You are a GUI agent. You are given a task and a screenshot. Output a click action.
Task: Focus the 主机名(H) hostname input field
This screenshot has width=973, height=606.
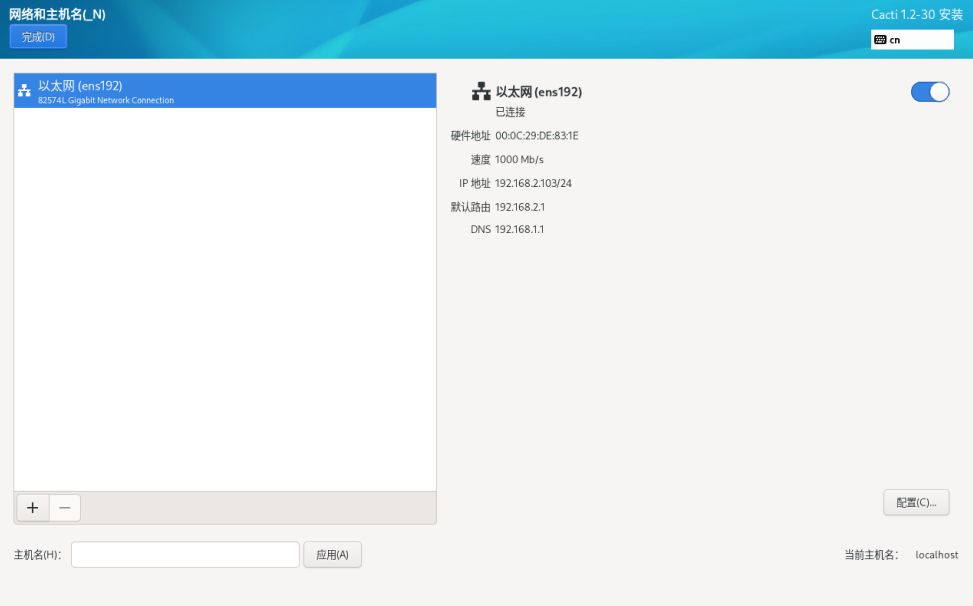pos(185,555)
